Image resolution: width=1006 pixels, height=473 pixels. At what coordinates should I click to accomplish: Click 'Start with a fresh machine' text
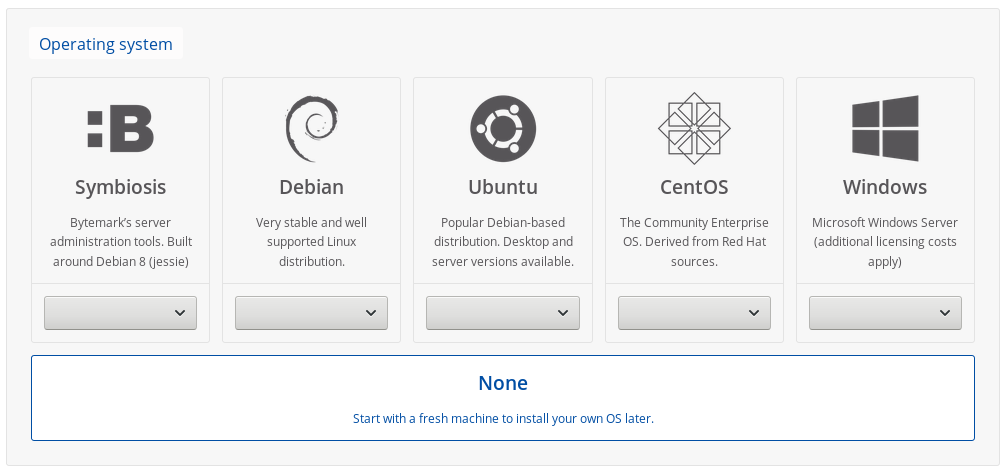point(503,418)
